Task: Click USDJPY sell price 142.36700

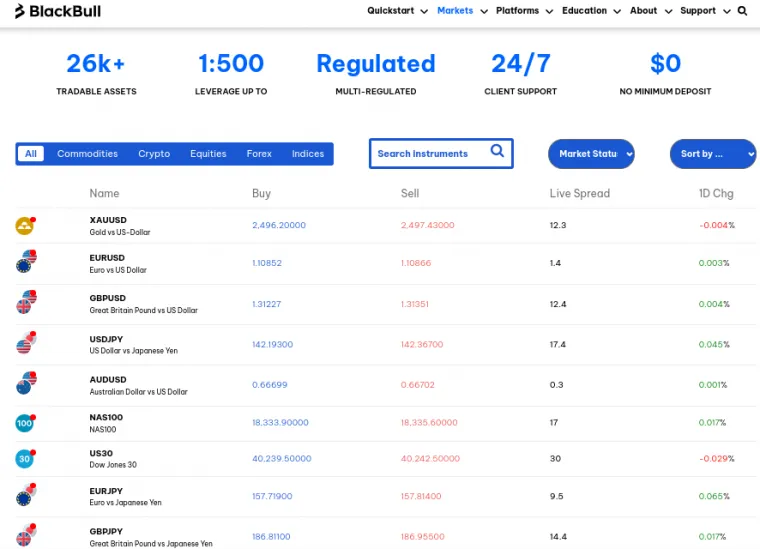Action: pos(422,345)
